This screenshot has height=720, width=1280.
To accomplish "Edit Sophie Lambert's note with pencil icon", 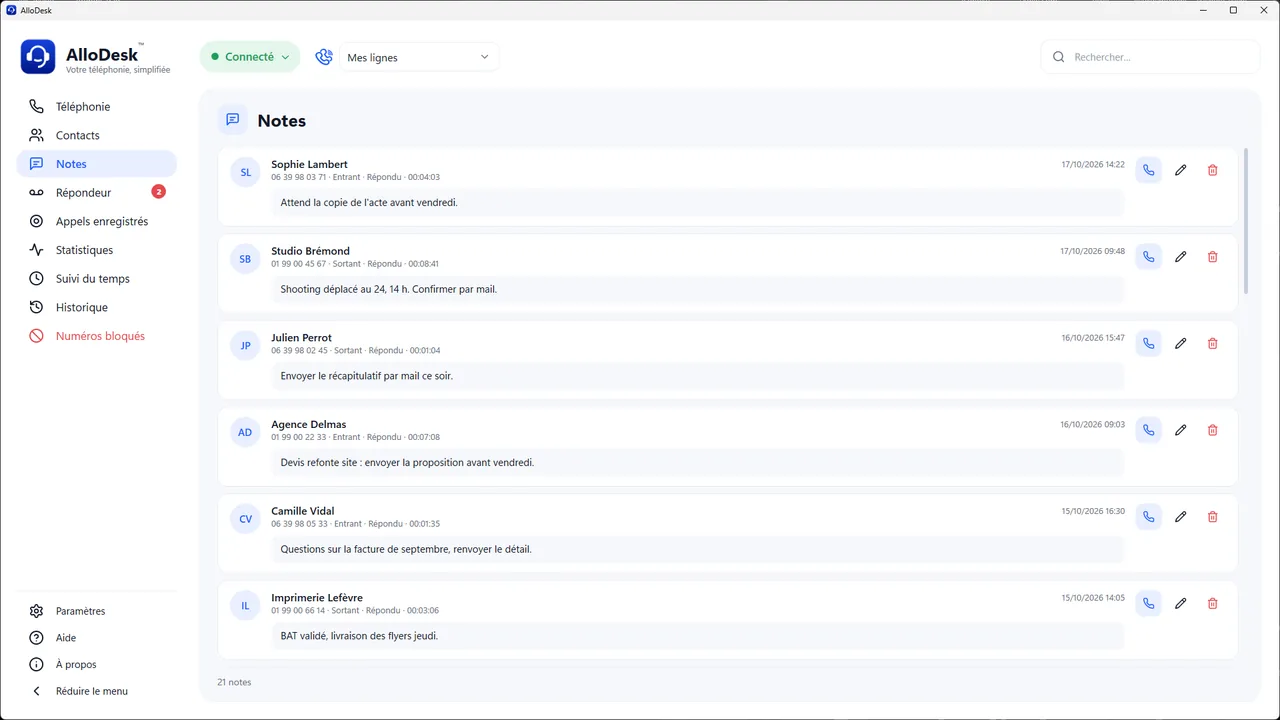I will pyautogui.click(x=1181, y=170).
